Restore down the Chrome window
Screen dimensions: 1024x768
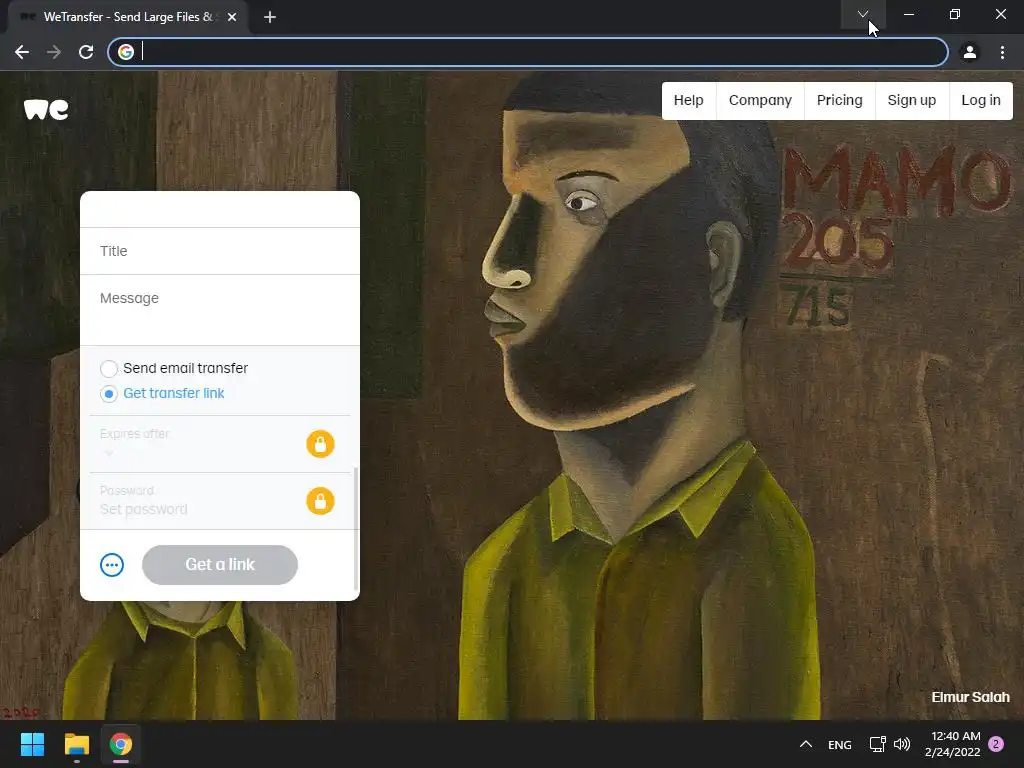point(955,14)
